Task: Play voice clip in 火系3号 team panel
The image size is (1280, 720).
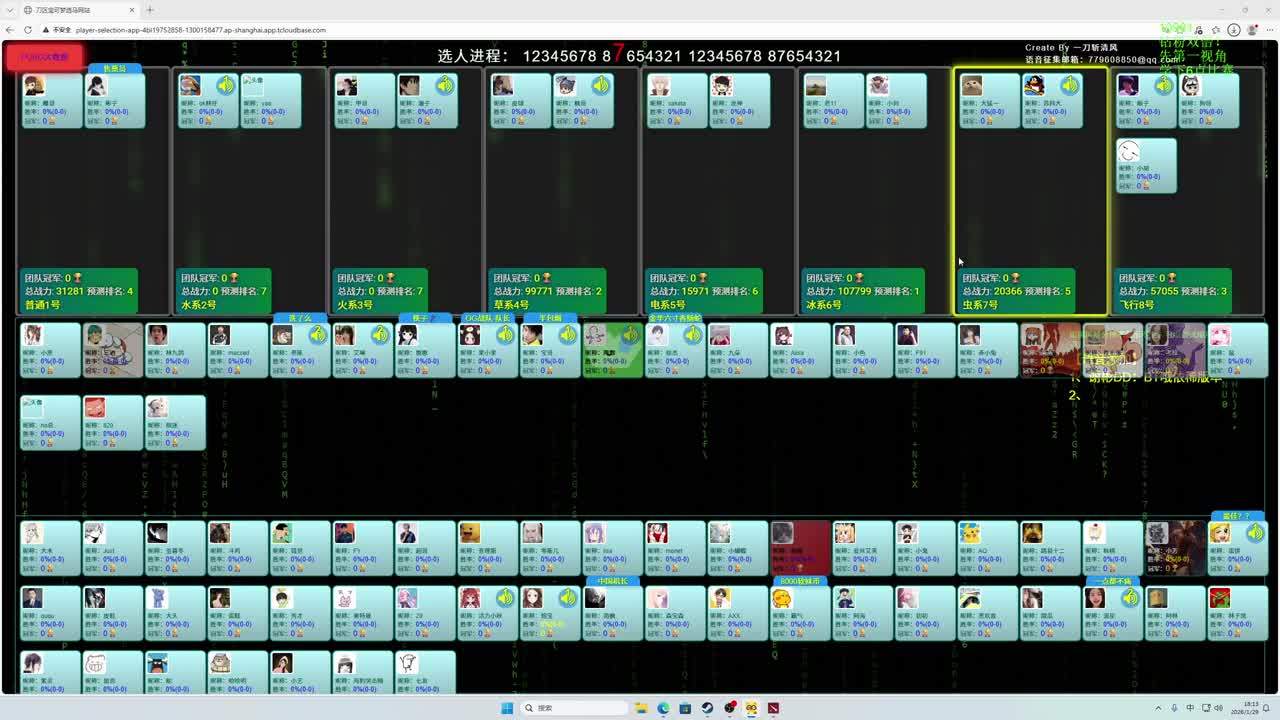Action: [444, 86]
